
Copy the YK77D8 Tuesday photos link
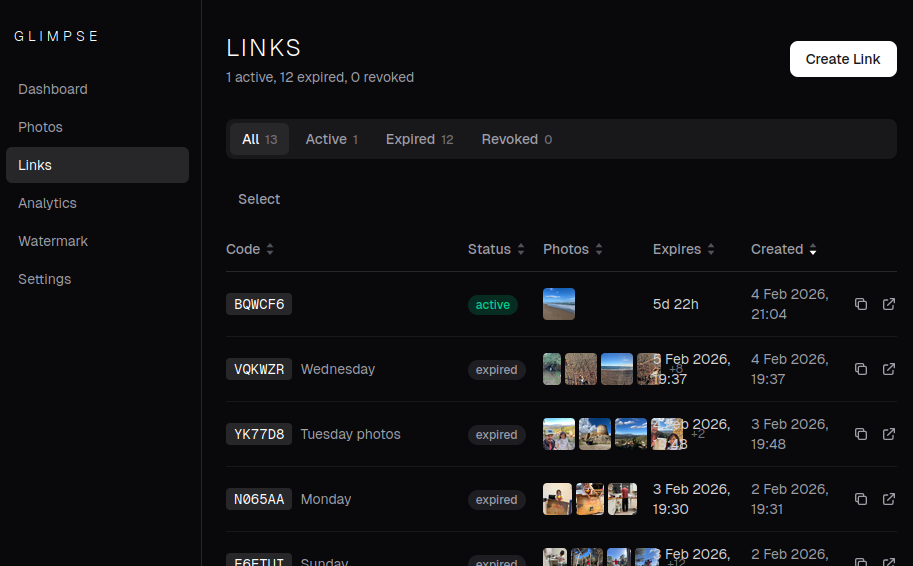(861, 434)
